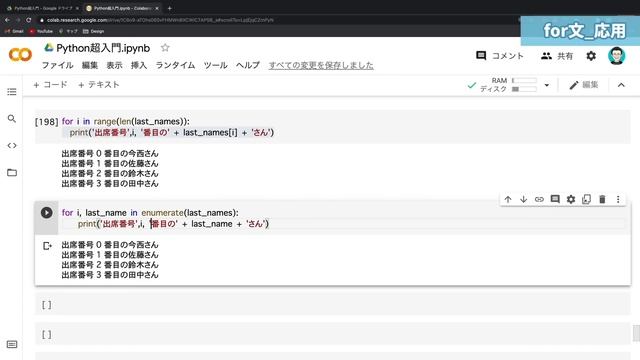Viewport: 640px width, 360px height.
Task: Expand the runtime connection dropdown arrow
Action: [x=547, y=85]
